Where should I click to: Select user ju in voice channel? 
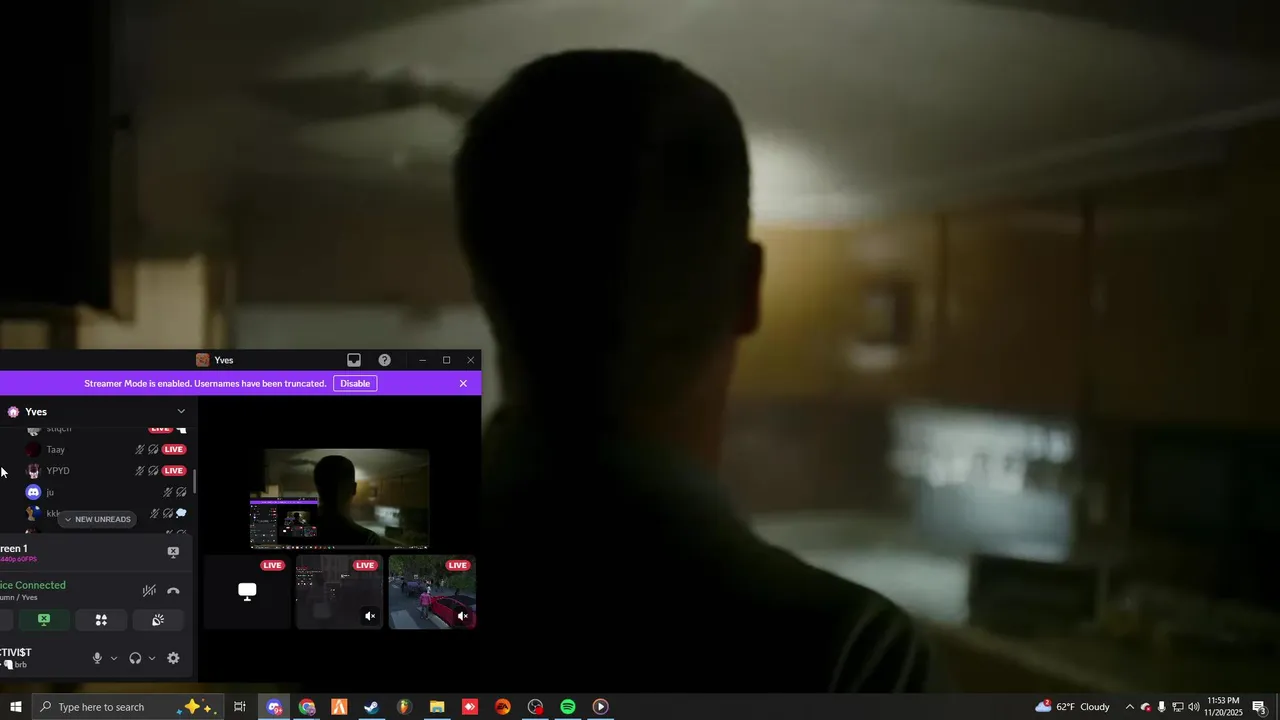tap(50, 492)
